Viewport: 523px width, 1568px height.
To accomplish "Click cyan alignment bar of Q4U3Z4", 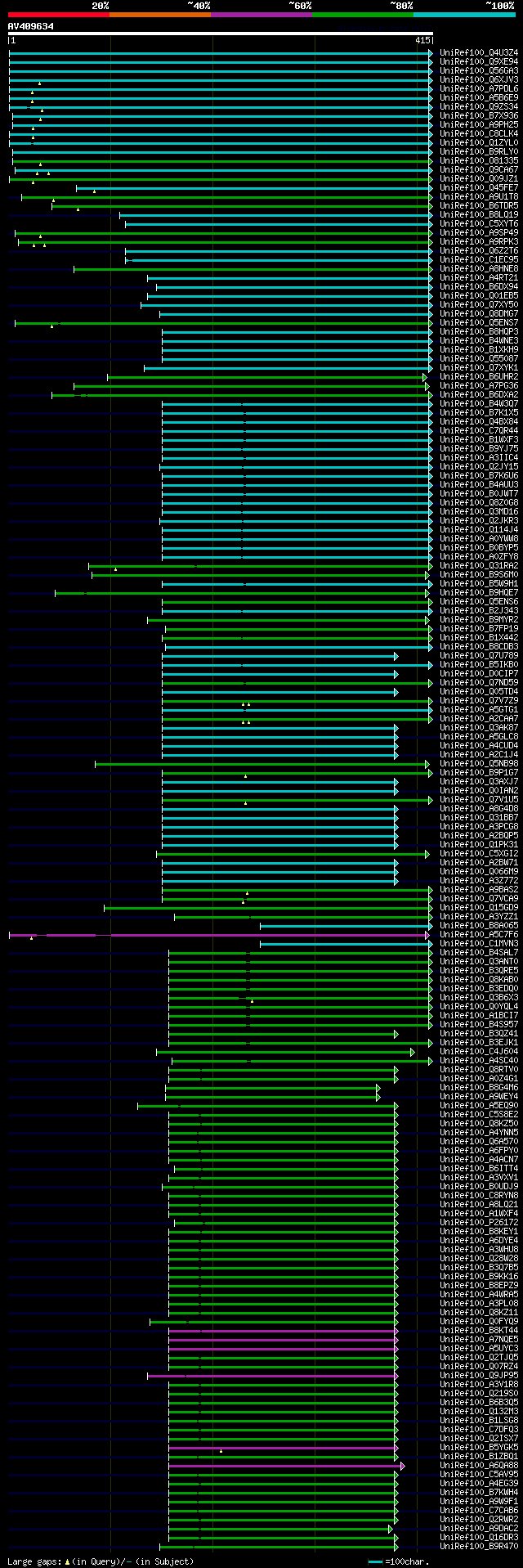I will [220, 53].
